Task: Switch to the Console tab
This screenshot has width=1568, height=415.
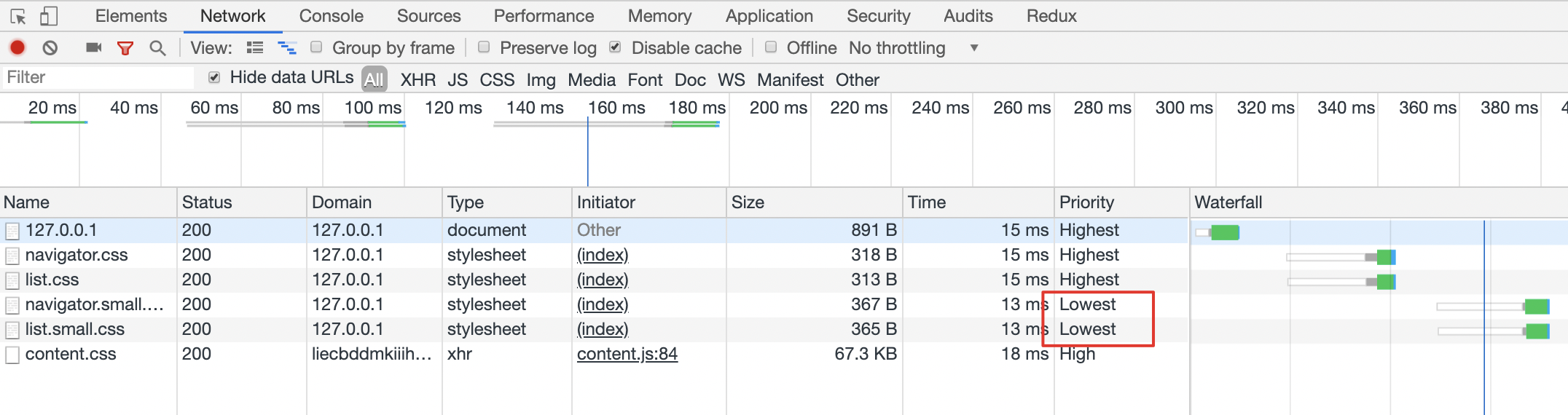Action: point(332,16)
